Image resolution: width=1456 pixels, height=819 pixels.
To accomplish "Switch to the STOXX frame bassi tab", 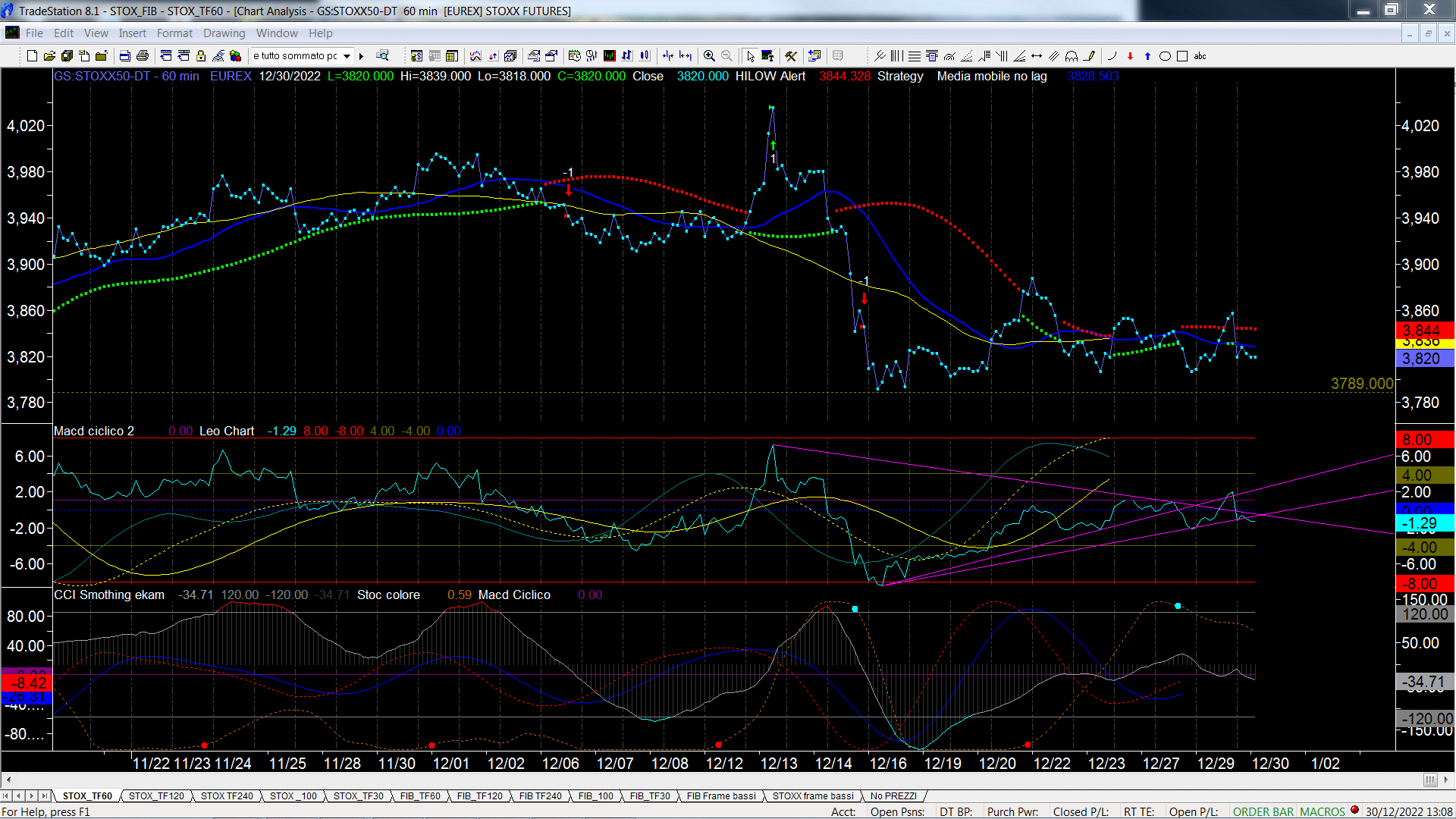I will [813, 795].
